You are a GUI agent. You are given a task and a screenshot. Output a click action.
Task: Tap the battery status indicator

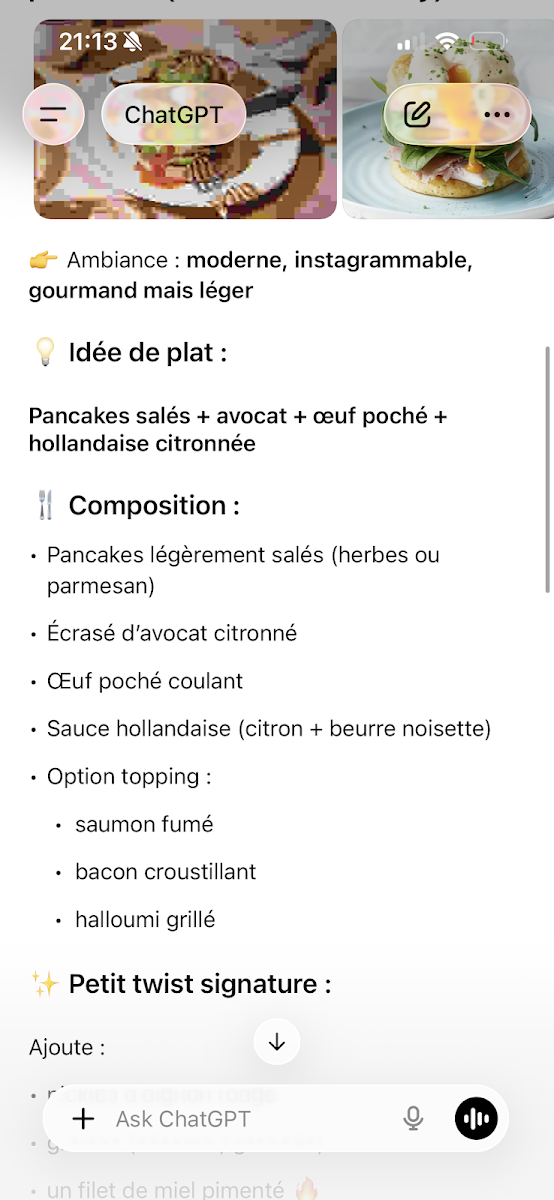pos(489,42)
